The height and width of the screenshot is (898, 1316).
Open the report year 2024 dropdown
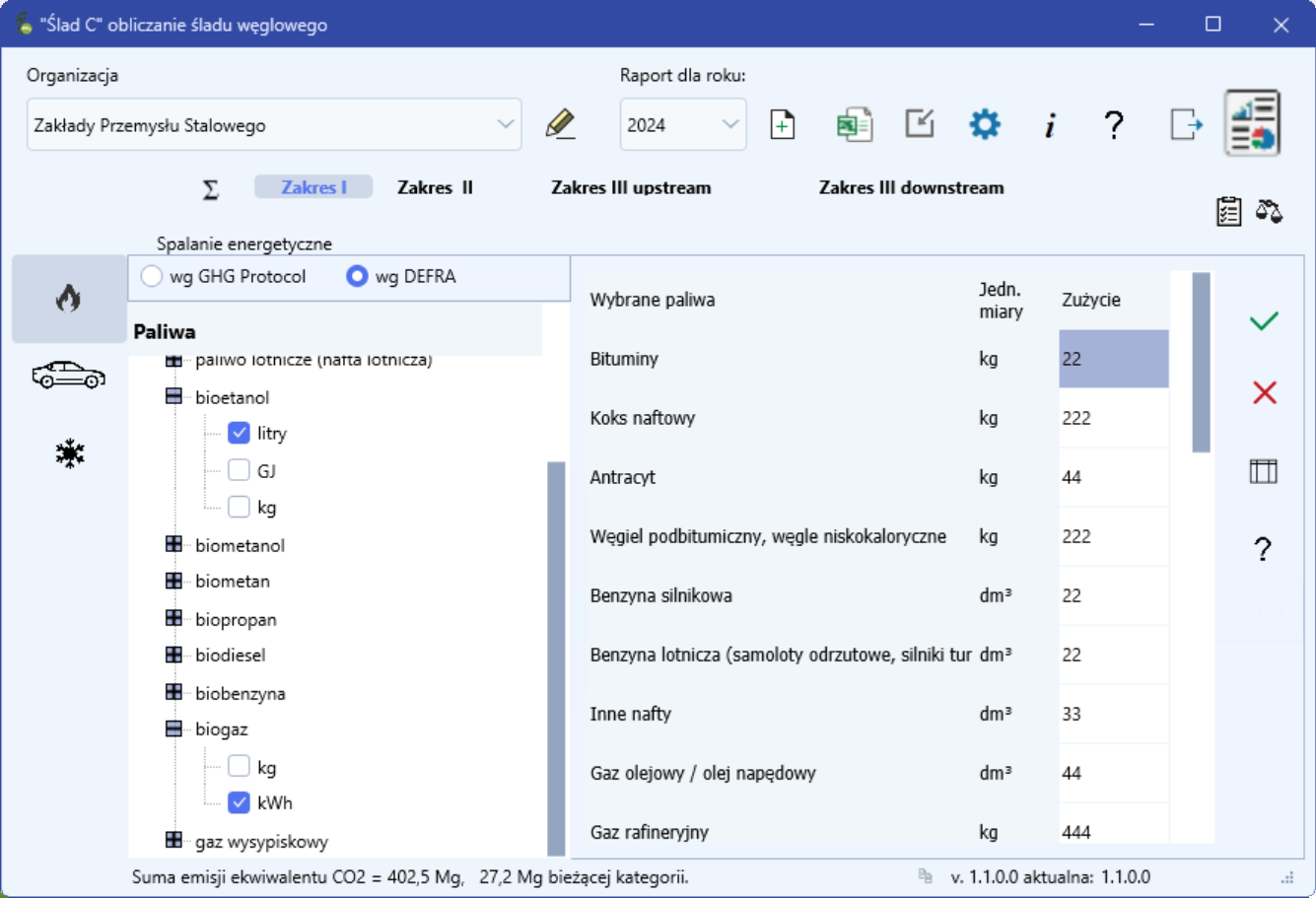coord(729,125)
